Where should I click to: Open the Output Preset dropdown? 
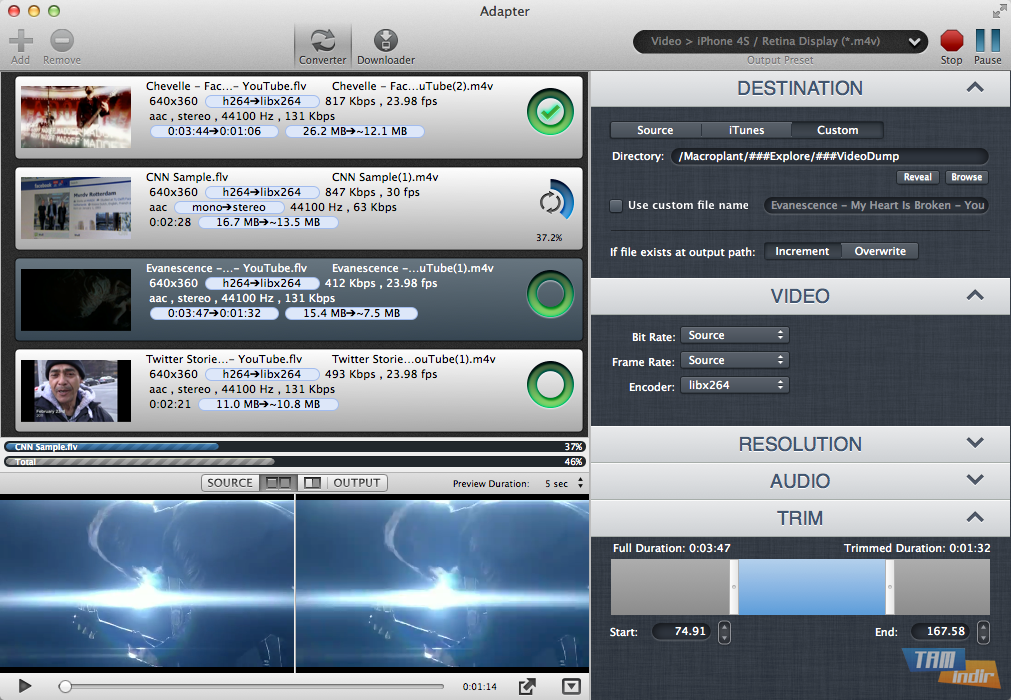click(780, 41)
